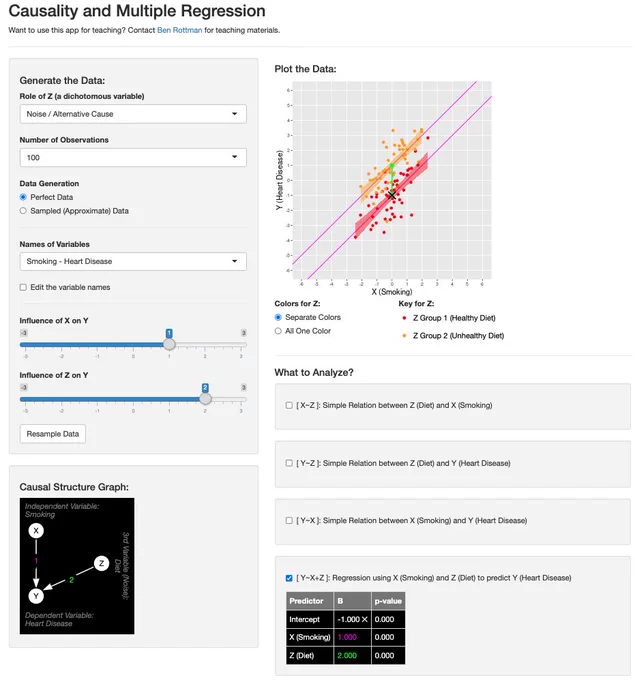Select Sampled (Approximate) Data option

[x=23, y=211]
